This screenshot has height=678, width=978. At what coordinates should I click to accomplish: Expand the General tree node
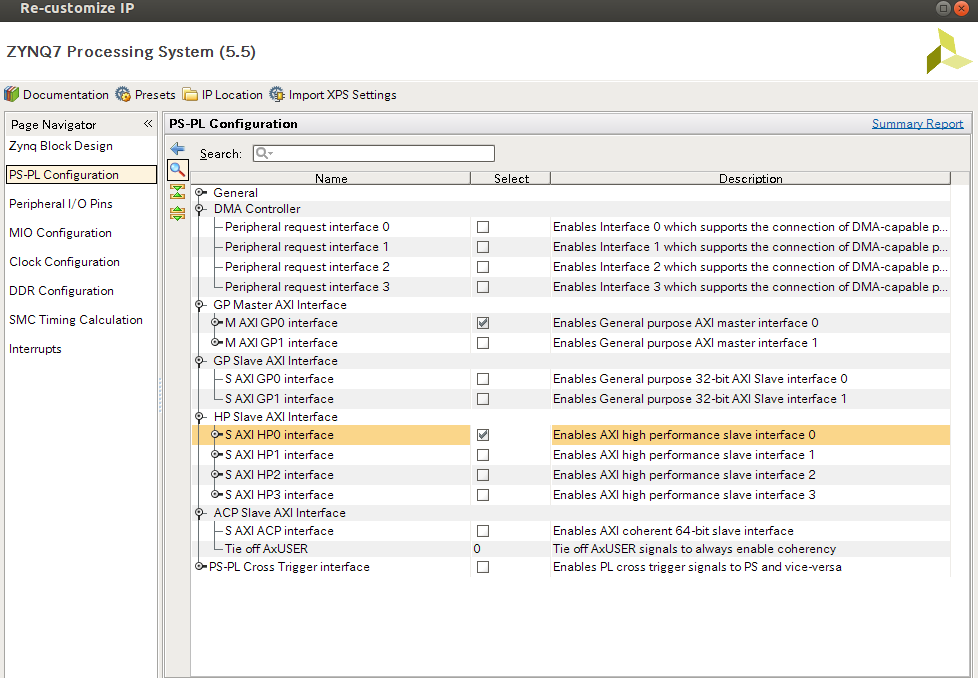point(200,193)
